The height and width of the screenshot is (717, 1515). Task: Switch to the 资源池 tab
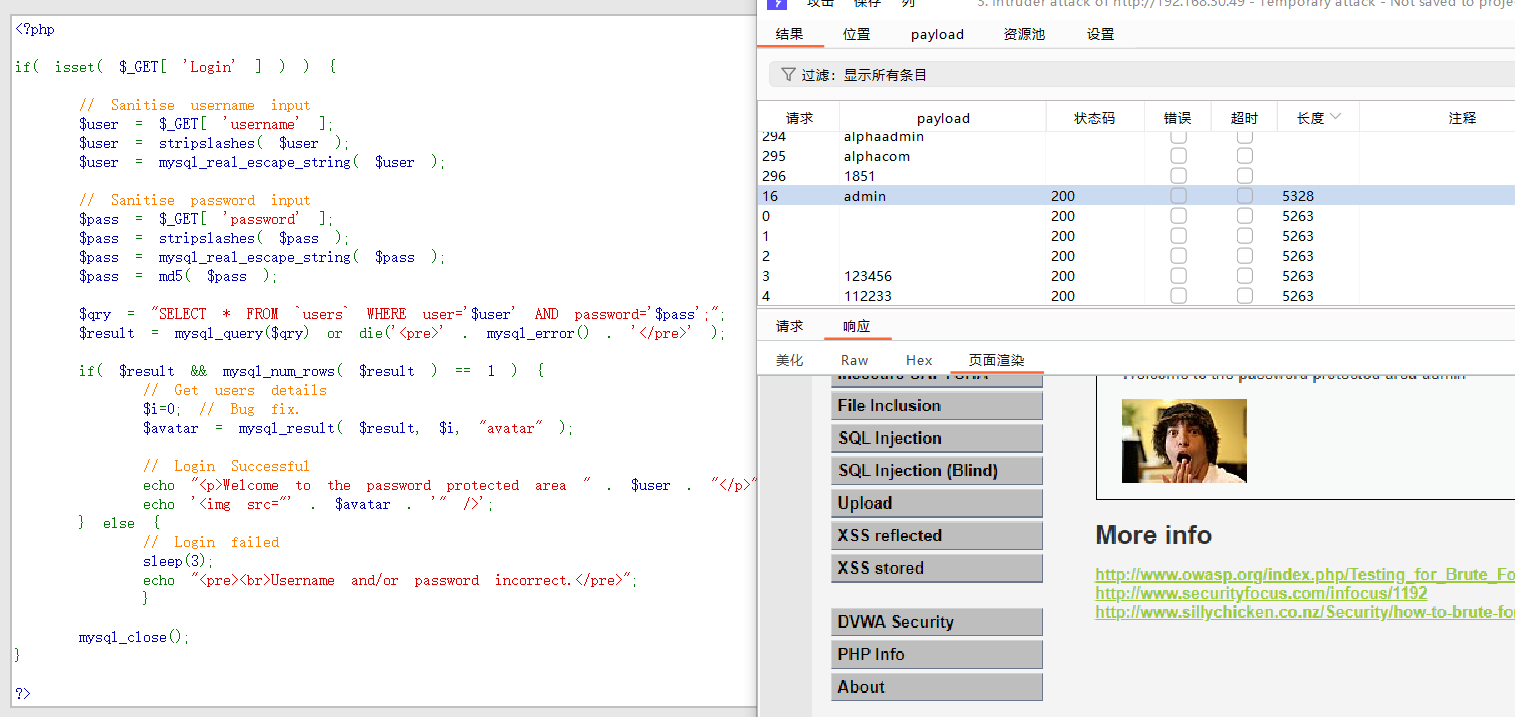(x=1024, y=34)
